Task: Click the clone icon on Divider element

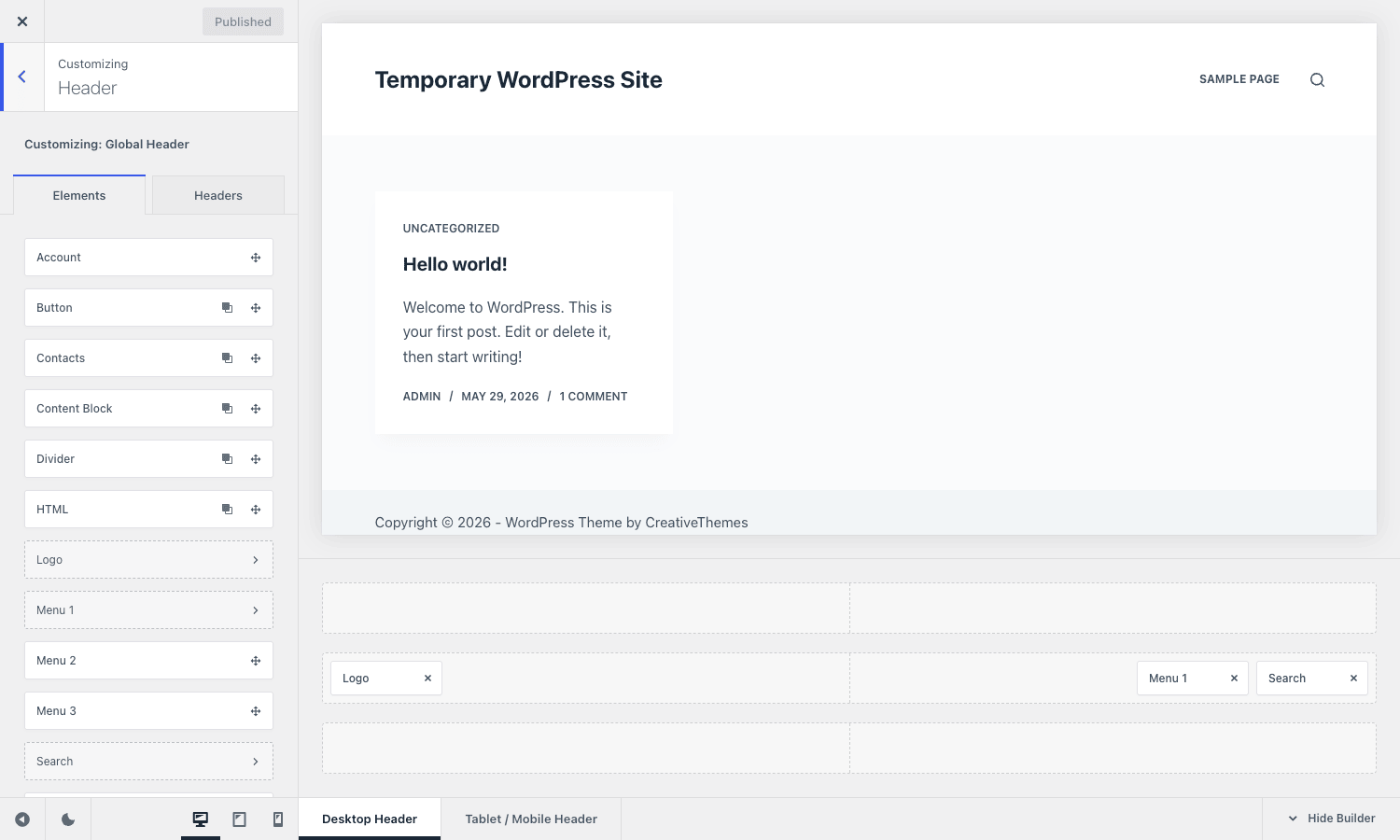Action: (x=227, y=459)
